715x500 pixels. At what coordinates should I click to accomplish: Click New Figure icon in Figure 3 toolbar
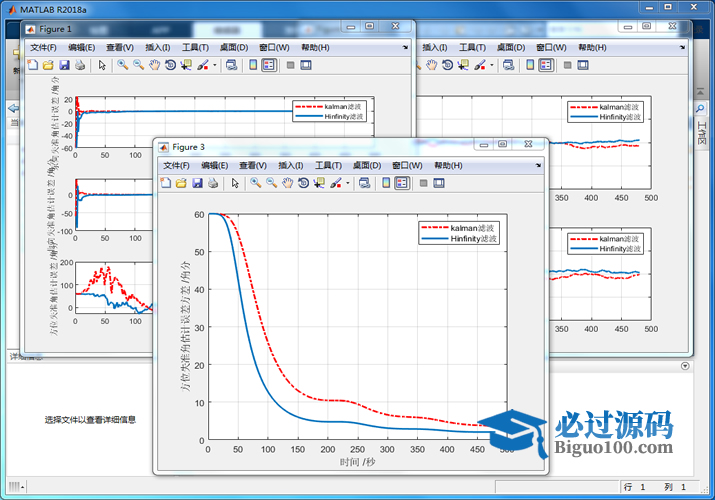(166, 183)
